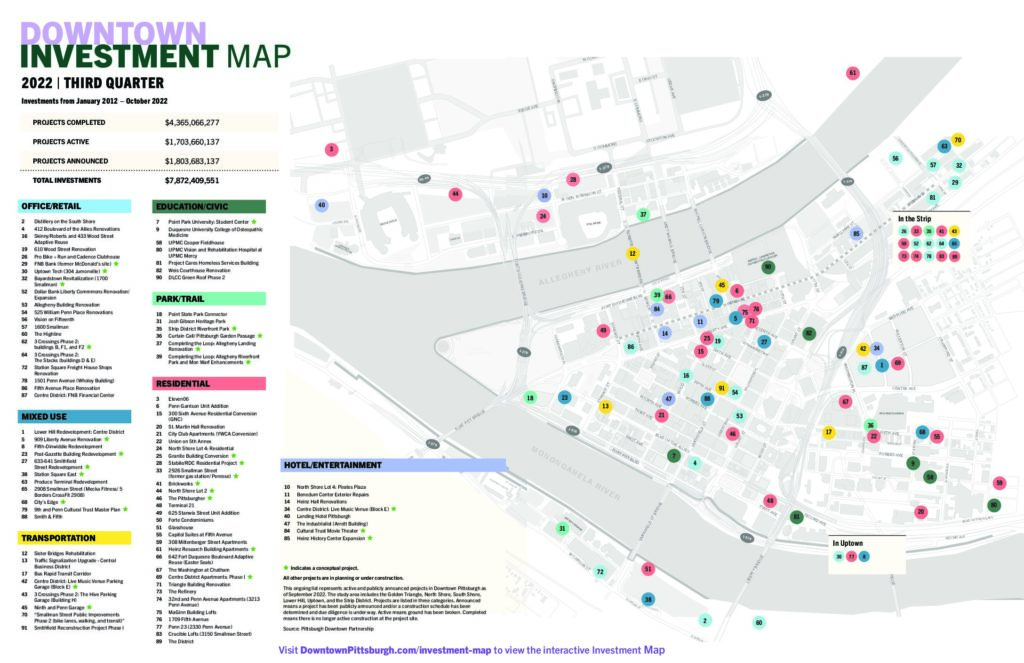Click the HOTEL/ENTERTAINMENT category header
Image resolution: width=1024 pixels, height=663 pixels.
394,465
